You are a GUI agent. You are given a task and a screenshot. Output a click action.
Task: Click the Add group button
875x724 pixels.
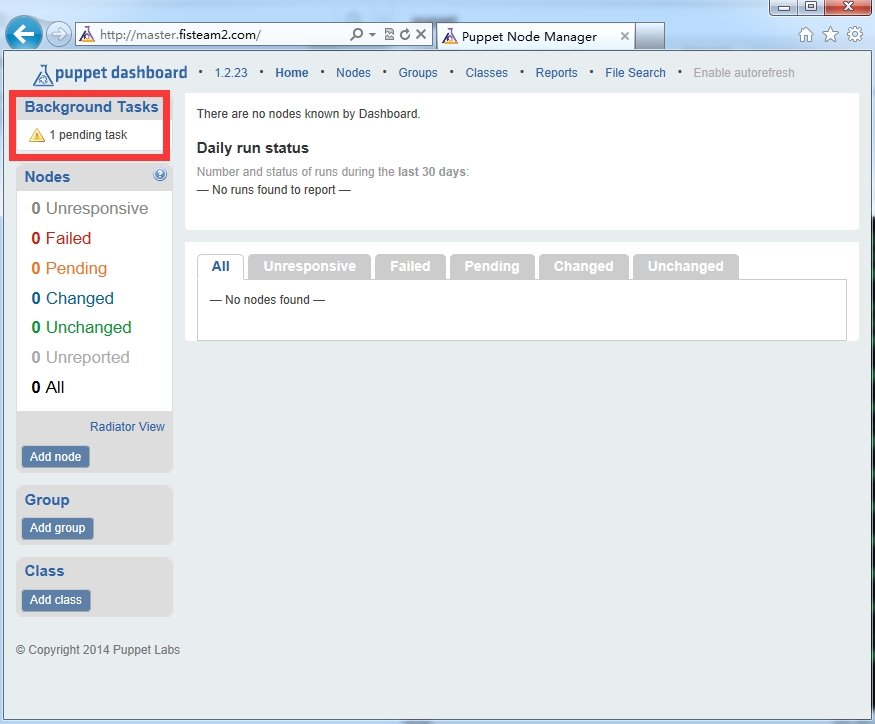(57, 528)
